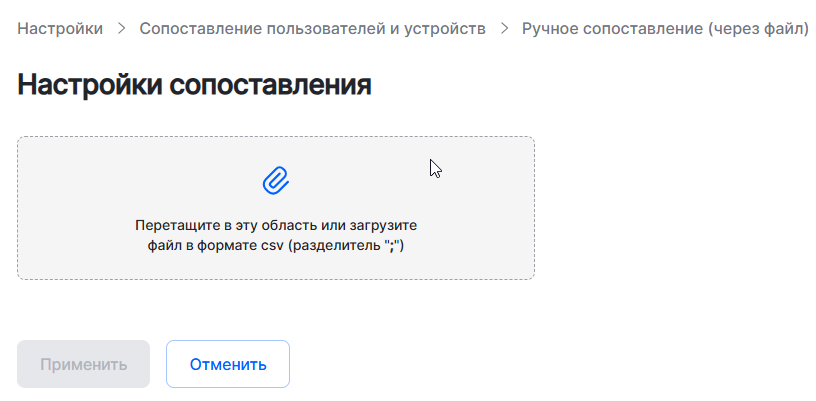Click the second breadcrumb chevron separator
The height and width of the screenshot is (401, 816).
pos(504,29)
